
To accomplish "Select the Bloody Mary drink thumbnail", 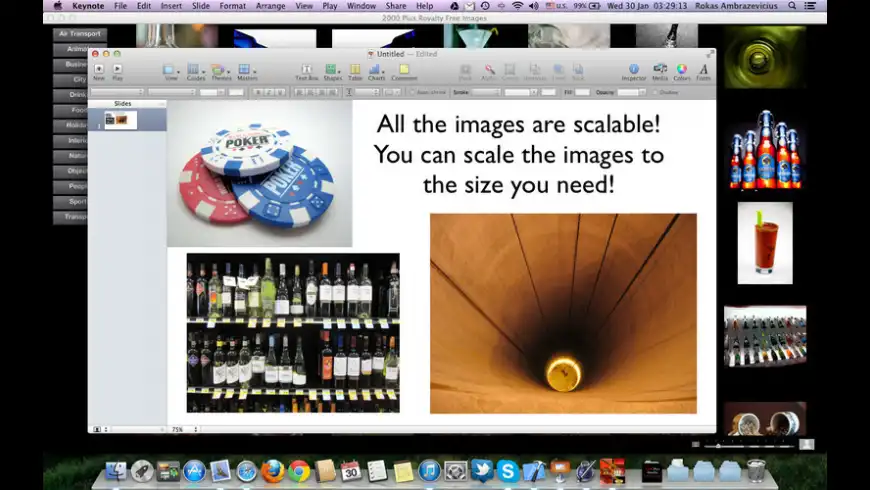I will point(765,243).
